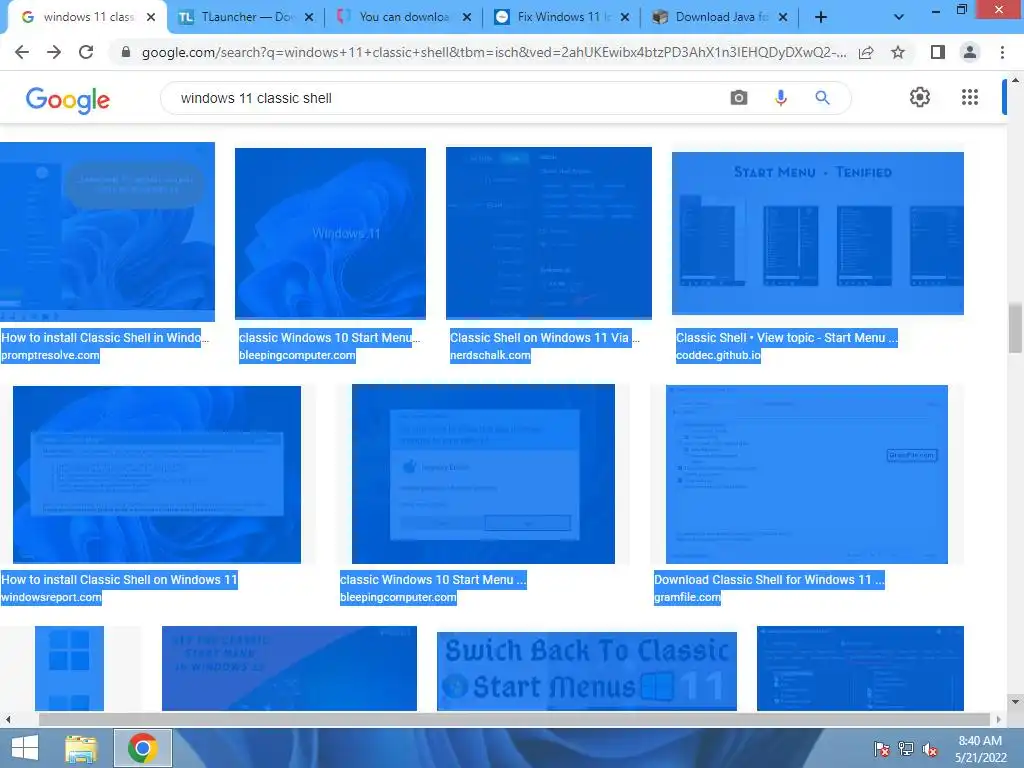Visit nerdschalk.com source link

point(490,355)
